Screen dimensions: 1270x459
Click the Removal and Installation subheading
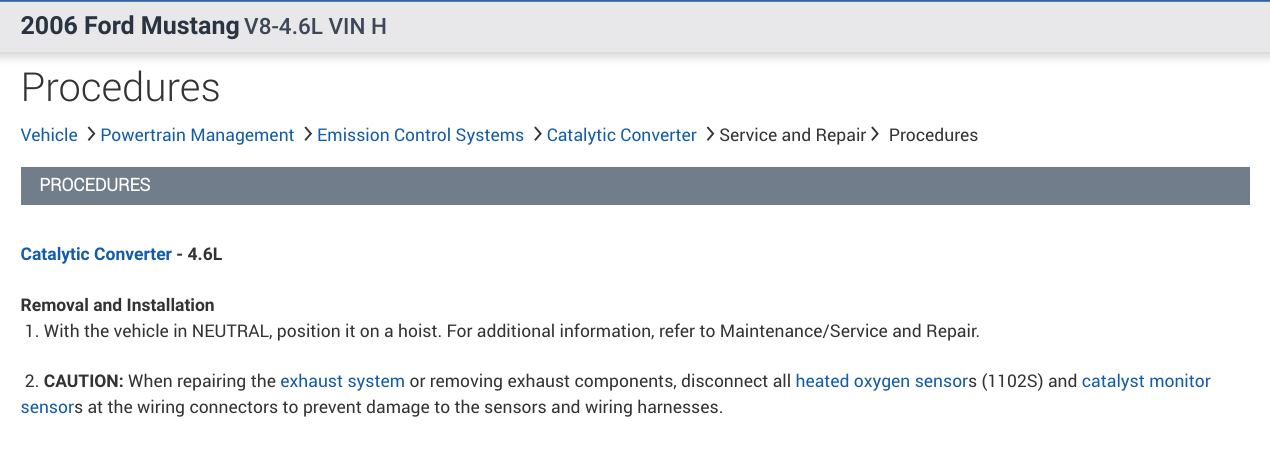coord(118,305)
